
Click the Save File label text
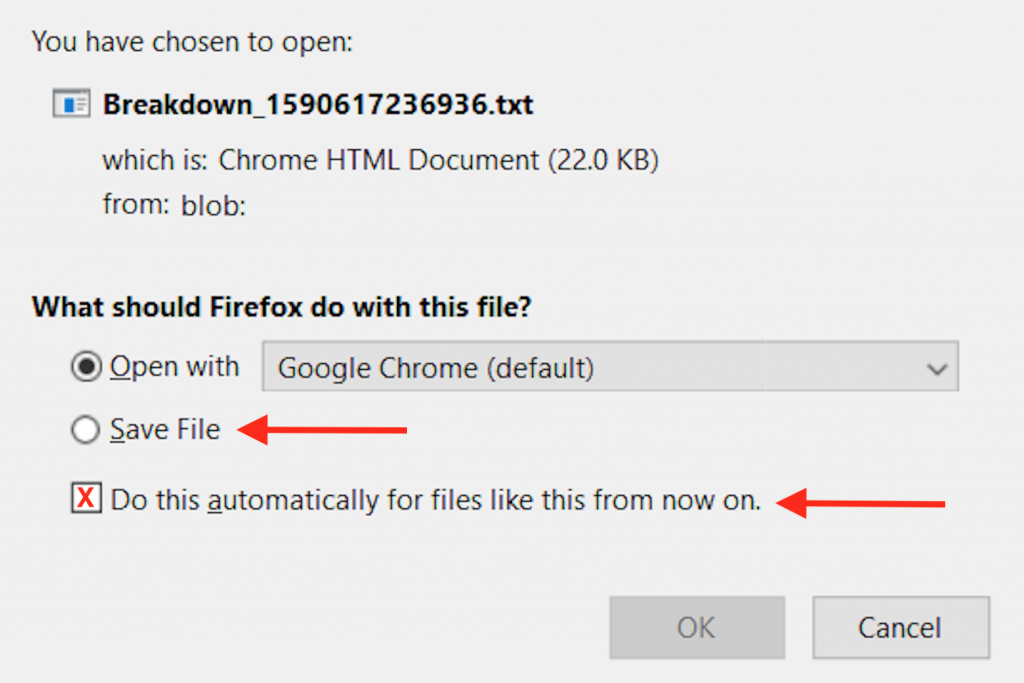[x=165, y=430]
